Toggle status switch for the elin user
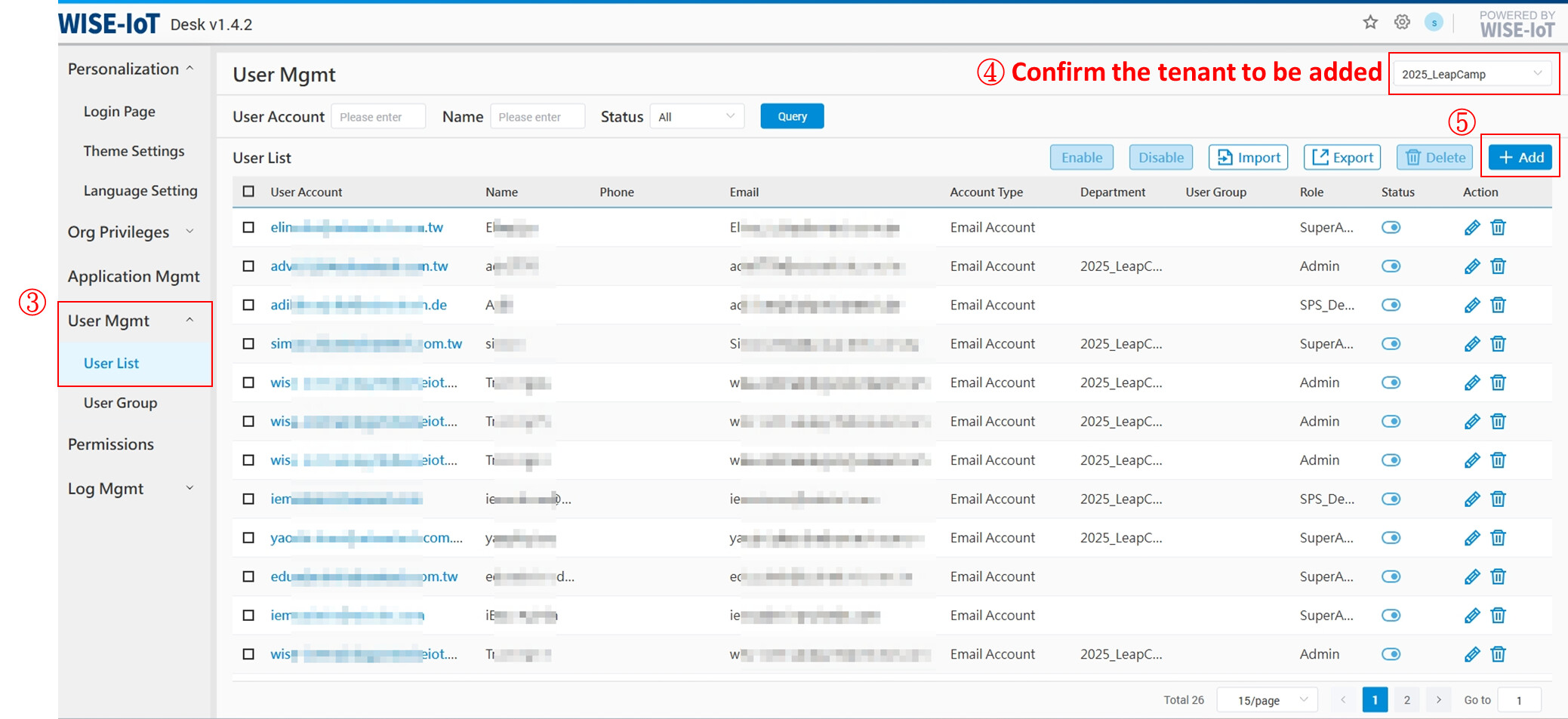The width and height of the screenshot is (1568, 719). pyautogui.click(x=1391, y=228)
